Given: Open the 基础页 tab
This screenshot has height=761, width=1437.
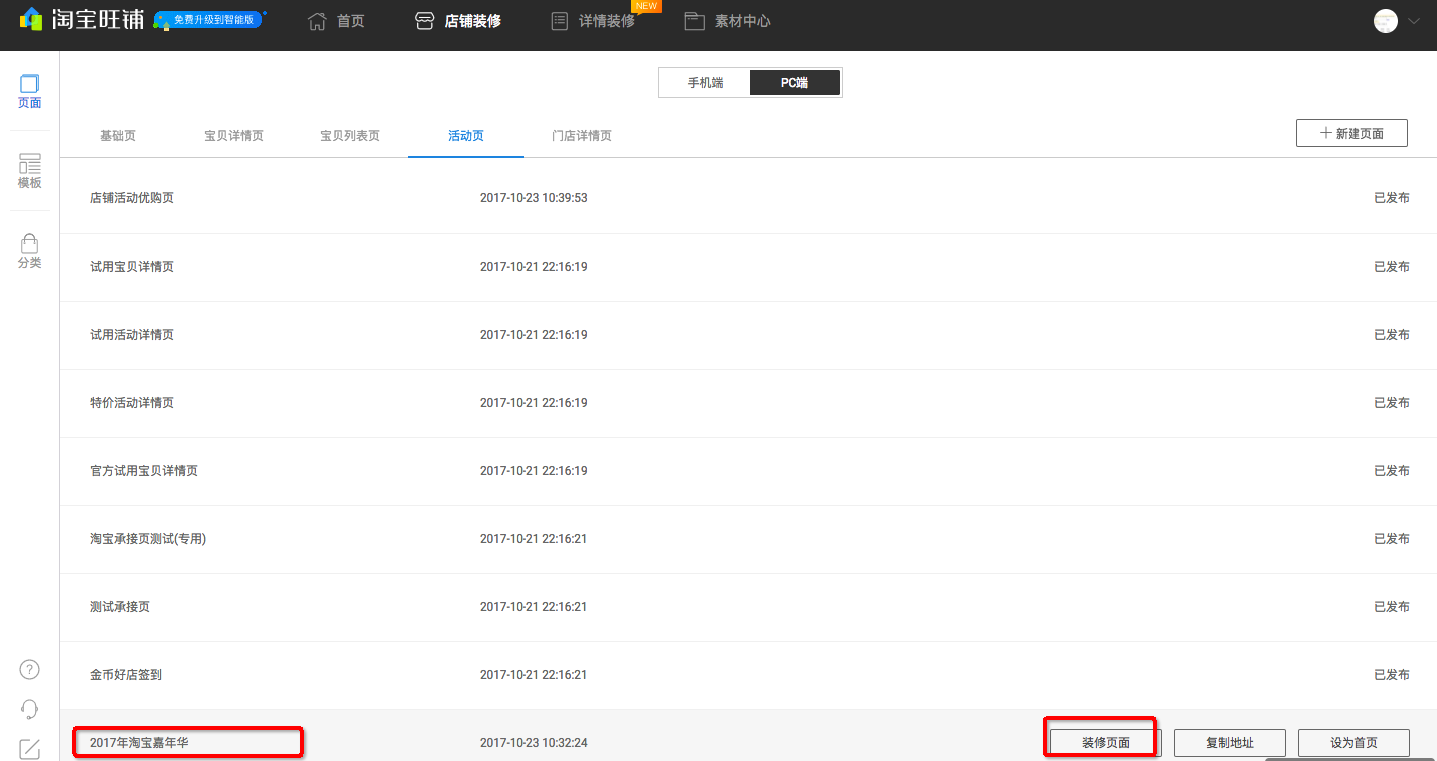Looking at the screenshot, I should (x=118, y=135).
